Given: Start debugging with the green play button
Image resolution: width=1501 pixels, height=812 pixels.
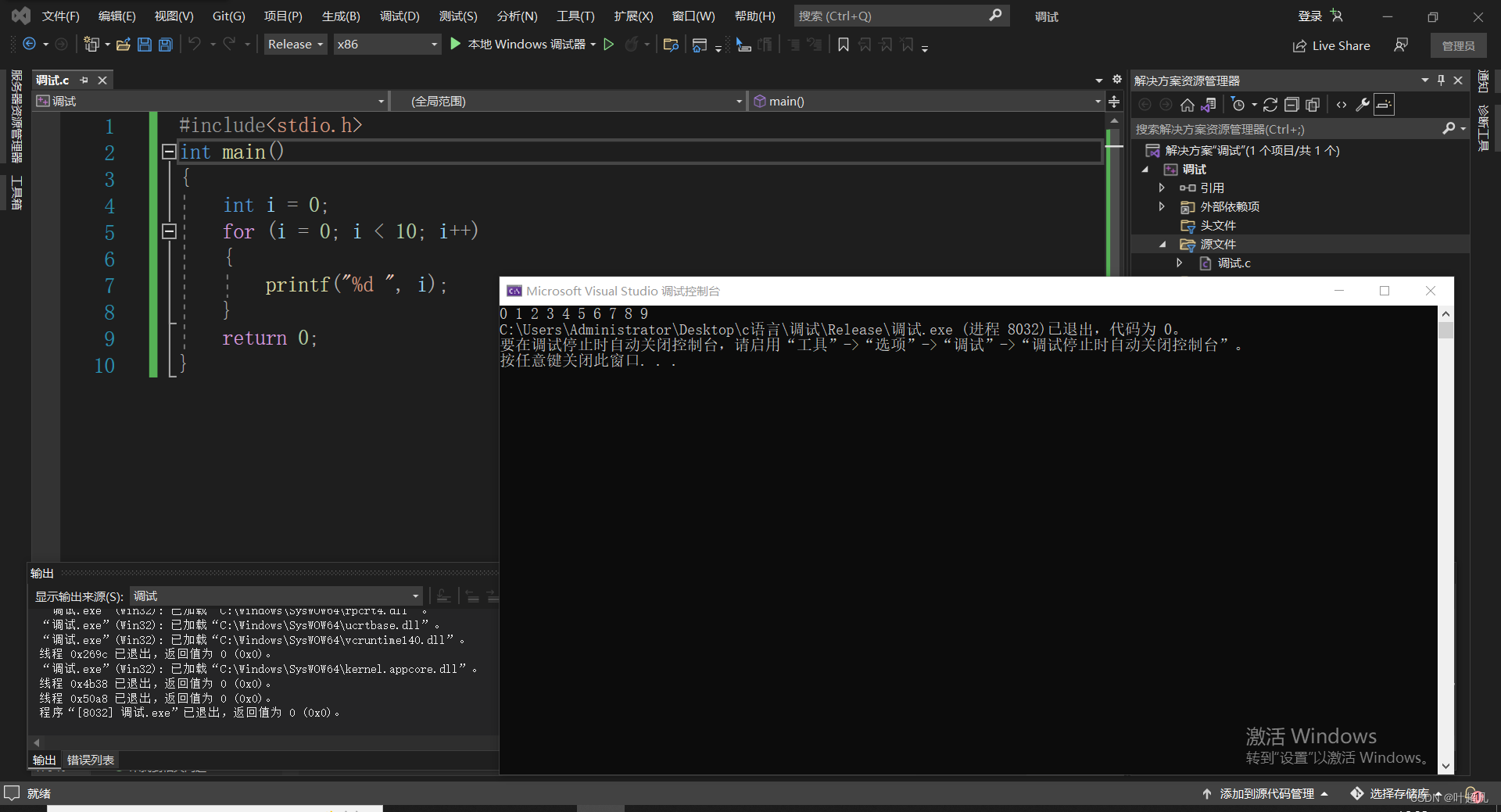Looking at the screenshot, I should point(456,45).
